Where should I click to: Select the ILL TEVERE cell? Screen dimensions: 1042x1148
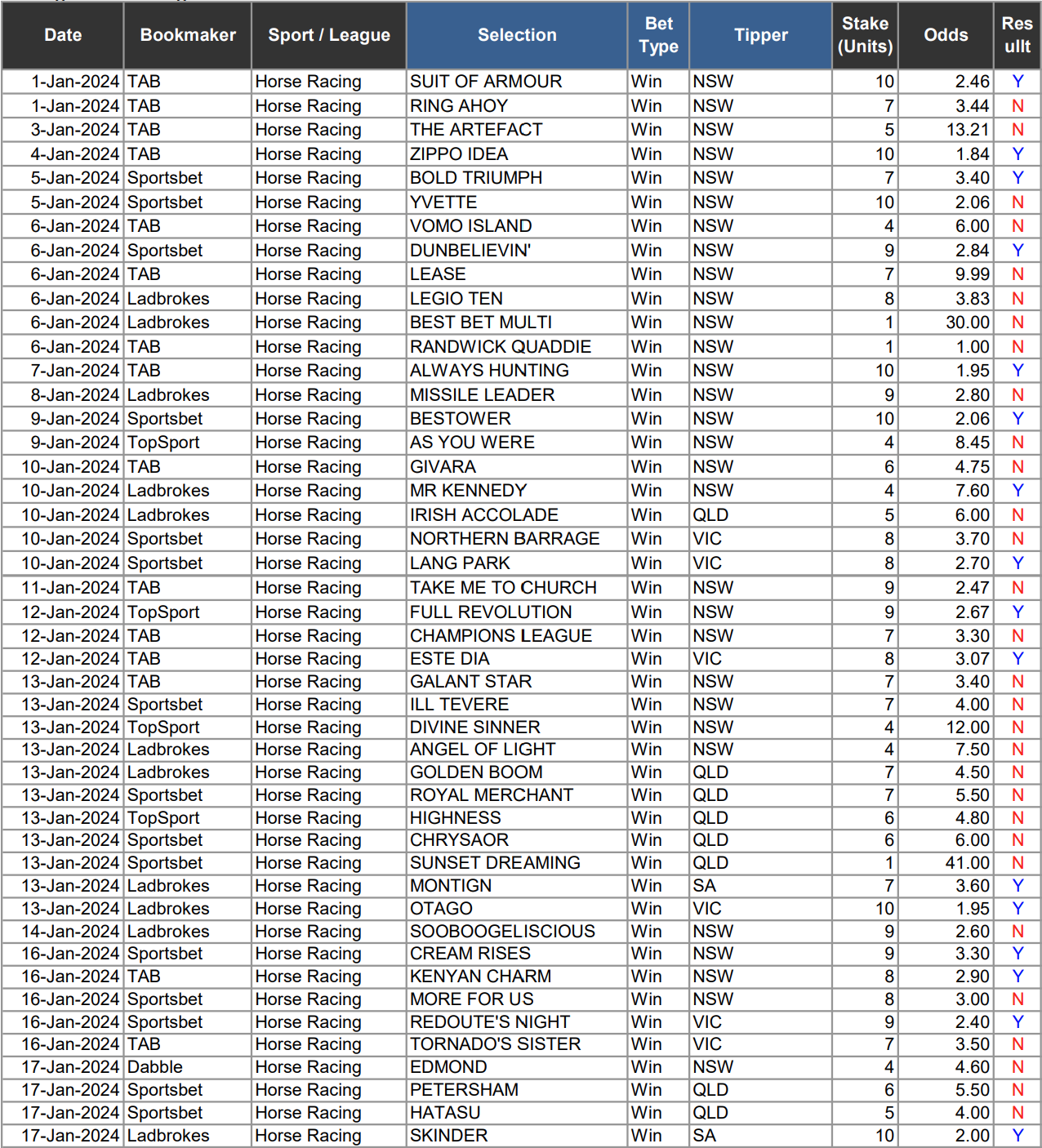[x=517, y=705]
